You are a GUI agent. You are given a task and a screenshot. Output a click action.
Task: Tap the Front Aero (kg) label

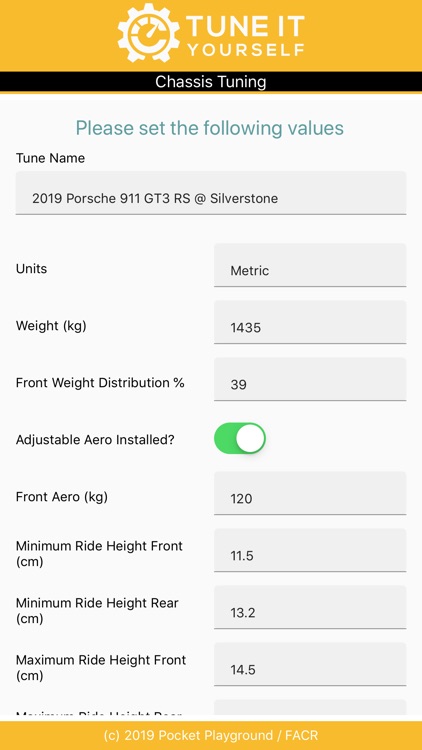coord(62,497)
